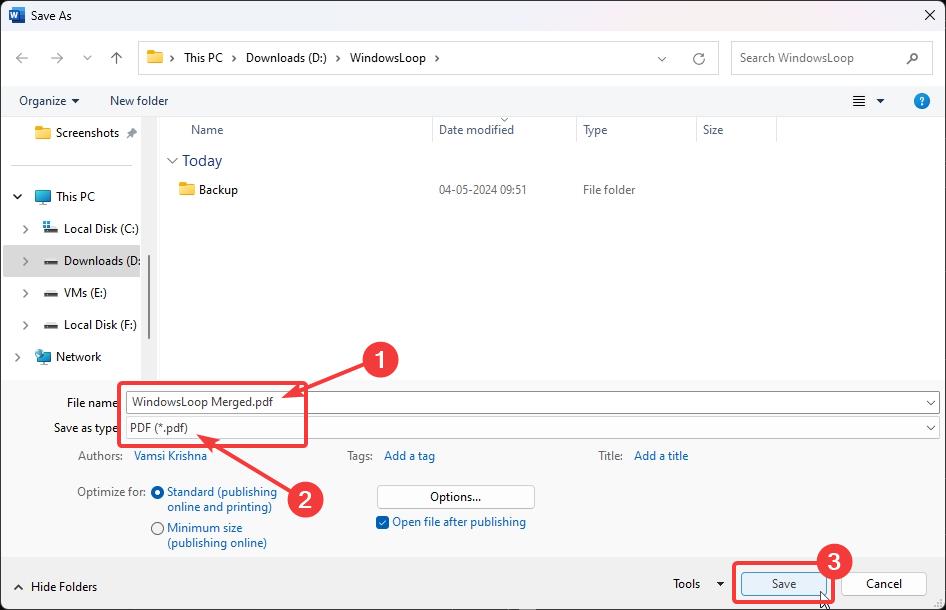The width and height of the screenshot is (946, 610).
Task: Enable Minimum size publishing option
Action: point(156,527)
